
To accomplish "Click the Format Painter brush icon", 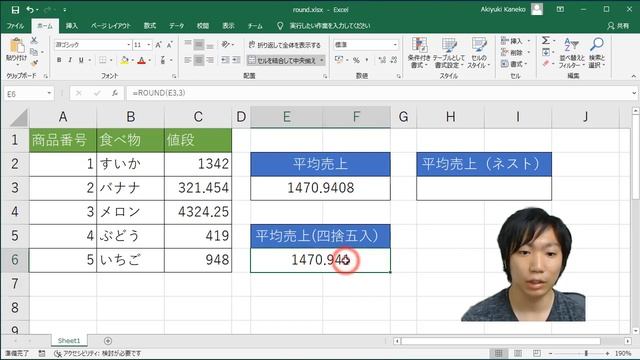I will click(34, 63).
